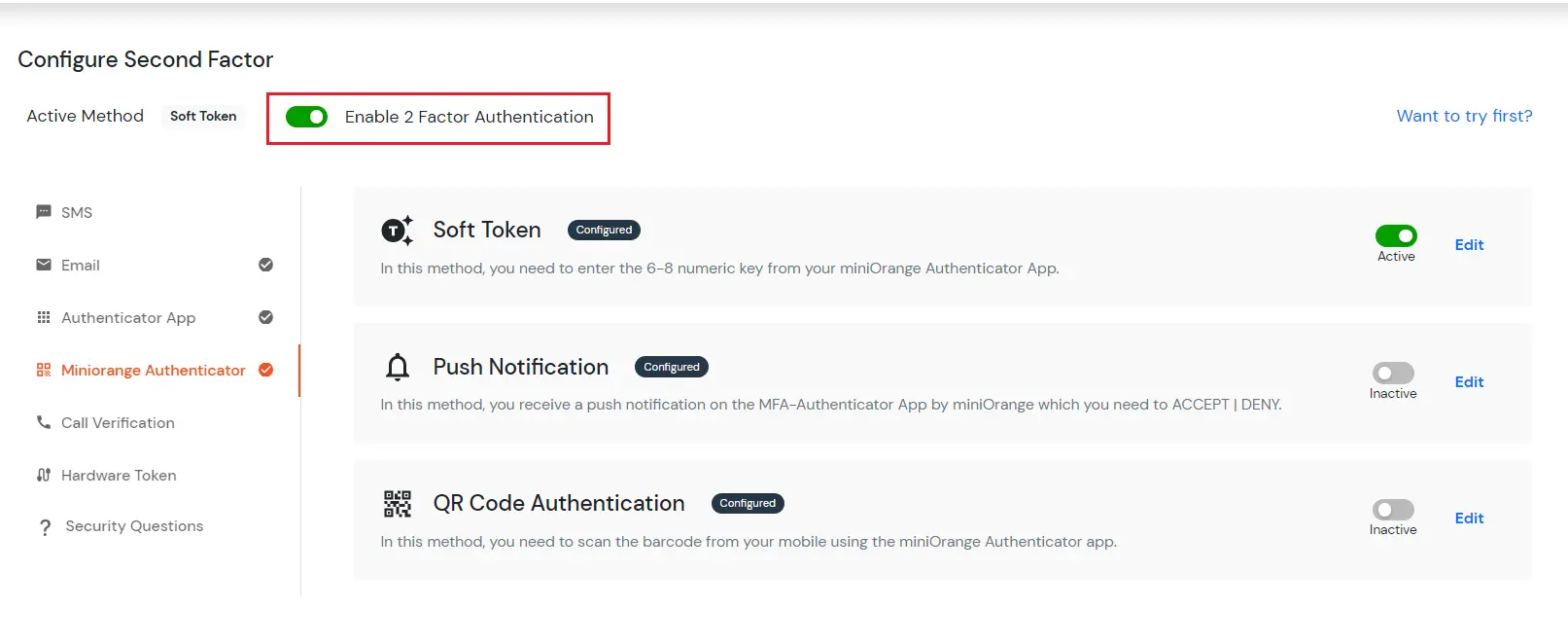1568x644 pixels.
Task: Select the SMS chat bubble icon
Action: (43, 211)
